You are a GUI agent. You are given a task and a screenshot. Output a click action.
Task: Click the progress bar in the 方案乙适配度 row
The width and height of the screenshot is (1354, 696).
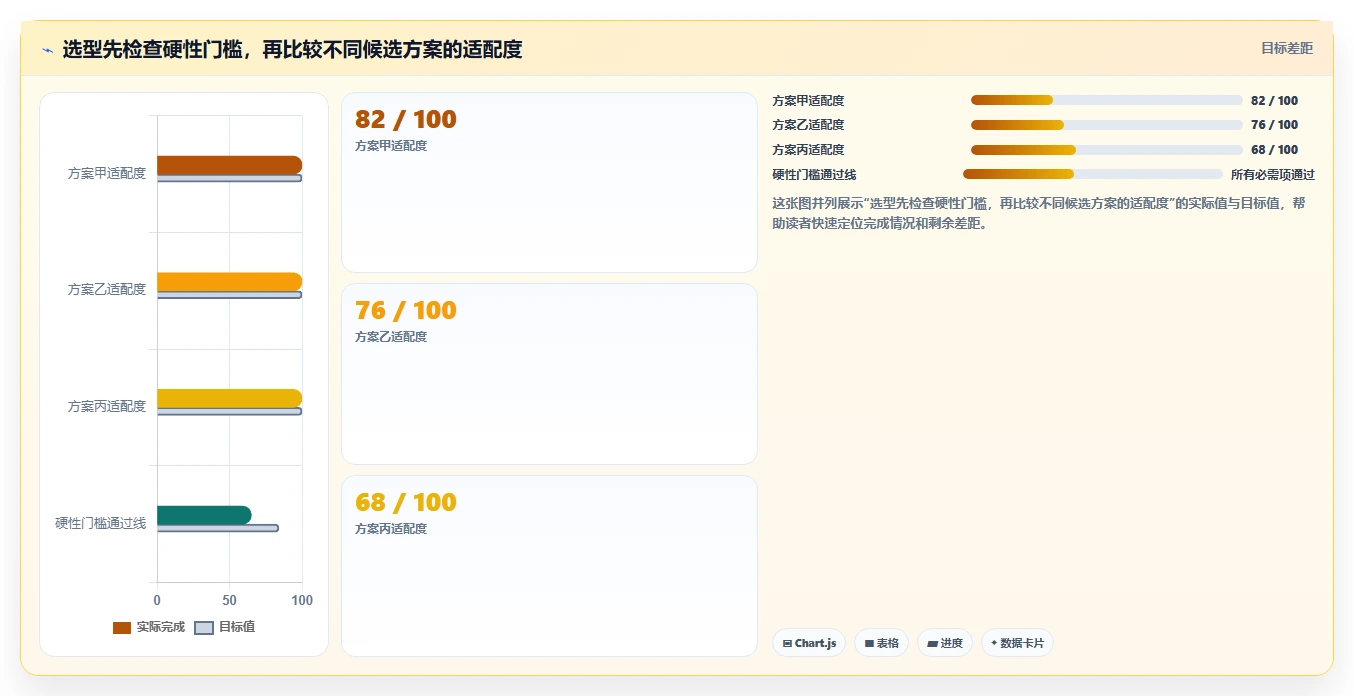(1107, 125)
